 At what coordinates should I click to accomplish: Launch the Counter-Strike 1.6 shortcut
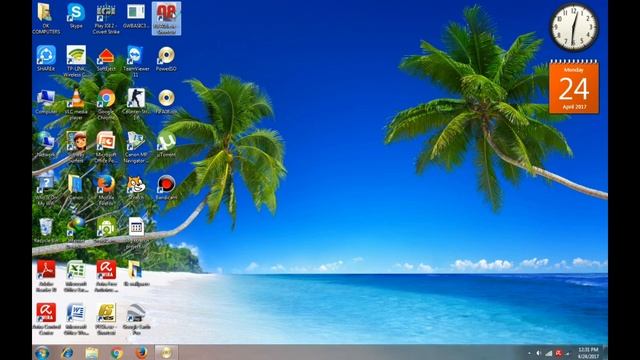tap(136, 104)
